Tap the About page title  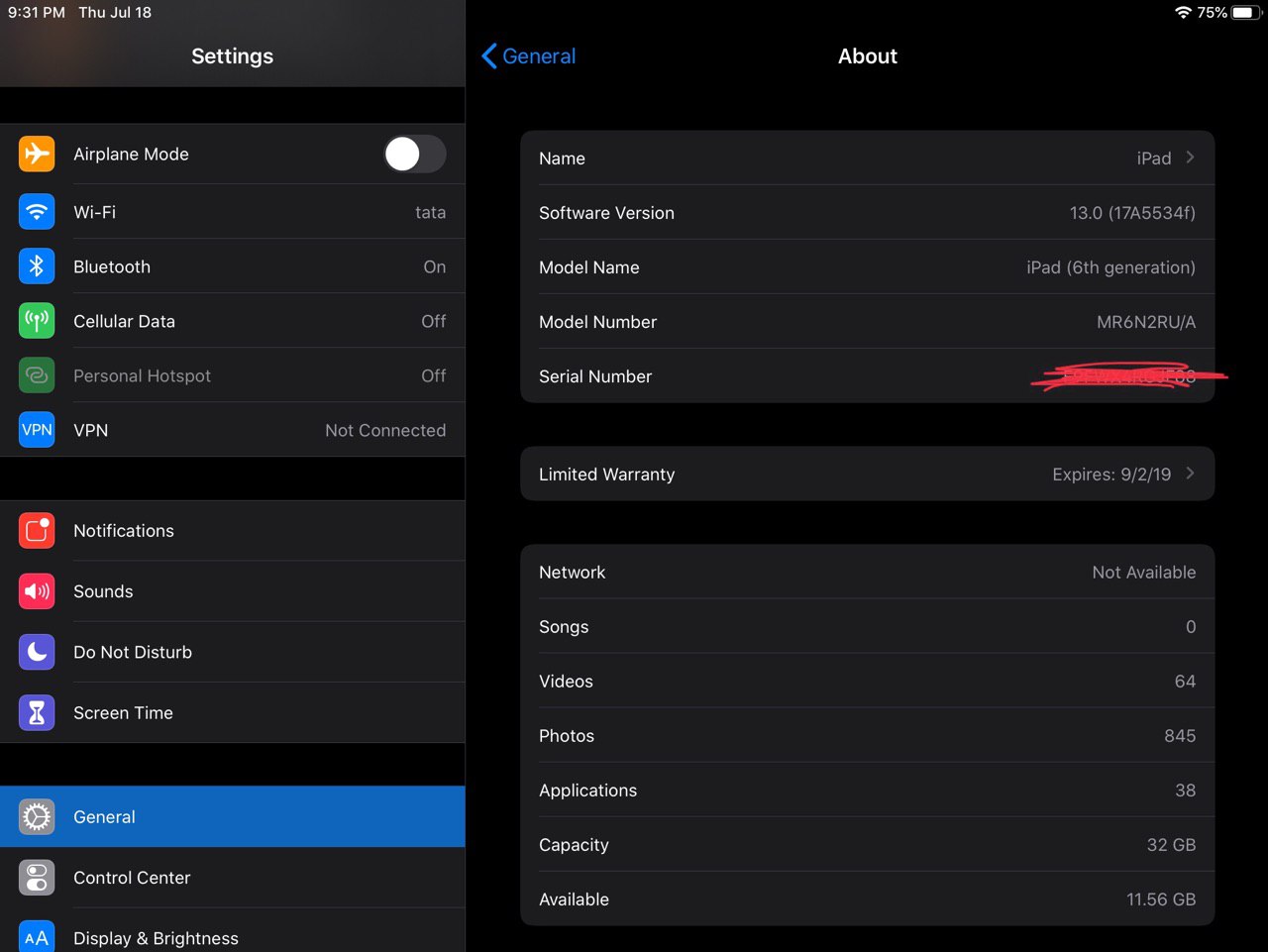(868, 56)
